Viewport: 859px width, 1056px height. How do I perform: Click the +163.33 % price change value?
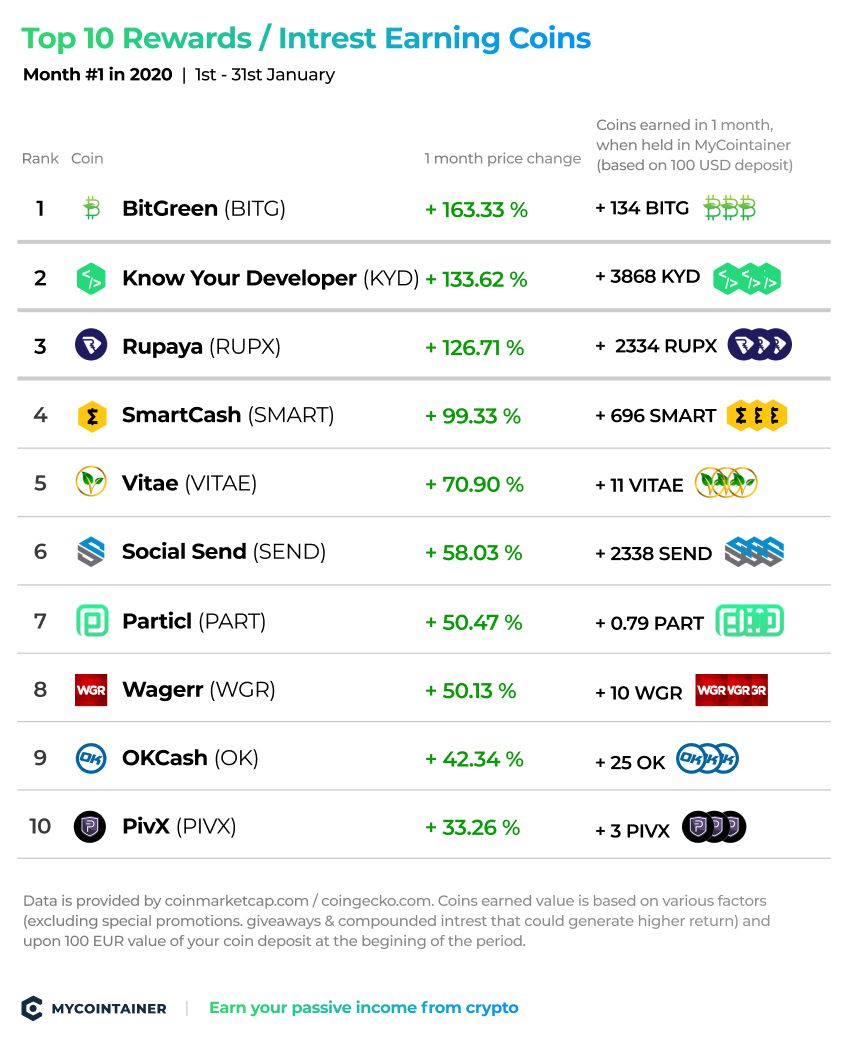(x=477, y=210)
